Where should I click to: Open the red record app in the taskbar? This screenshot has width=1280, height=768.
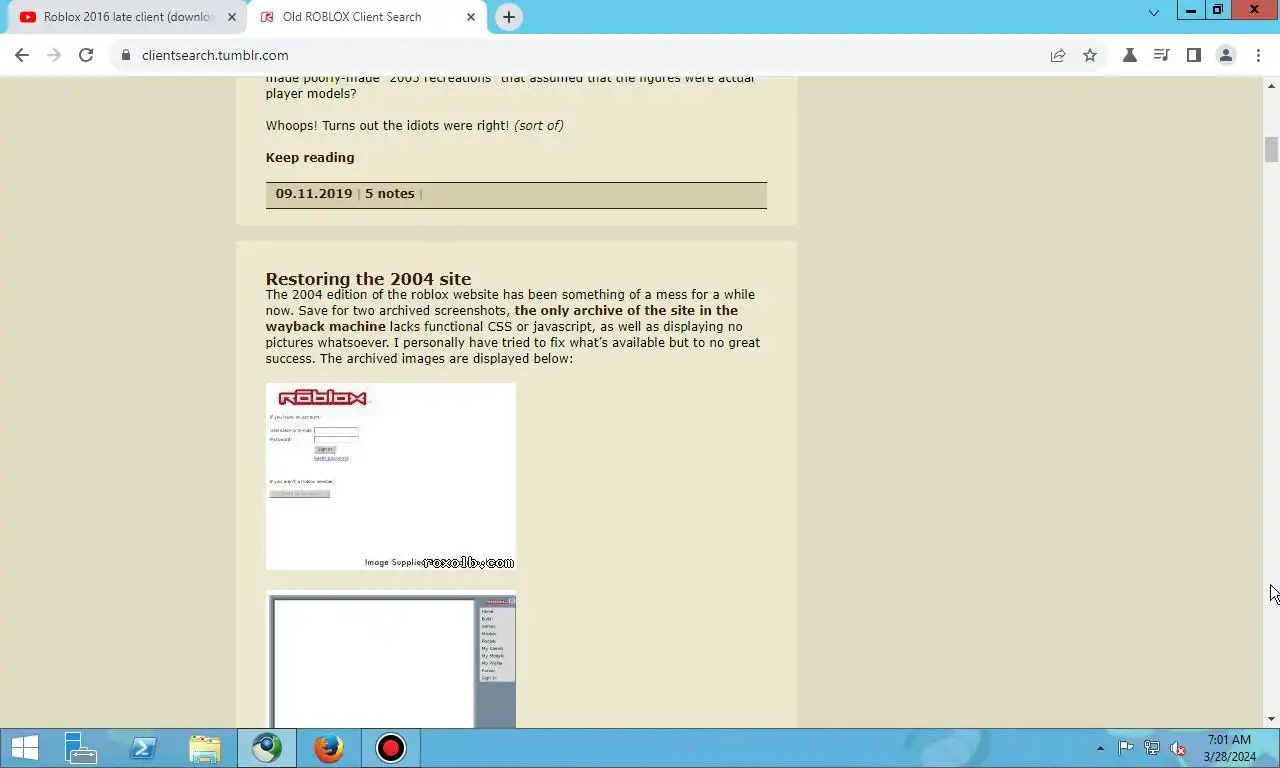391,748
